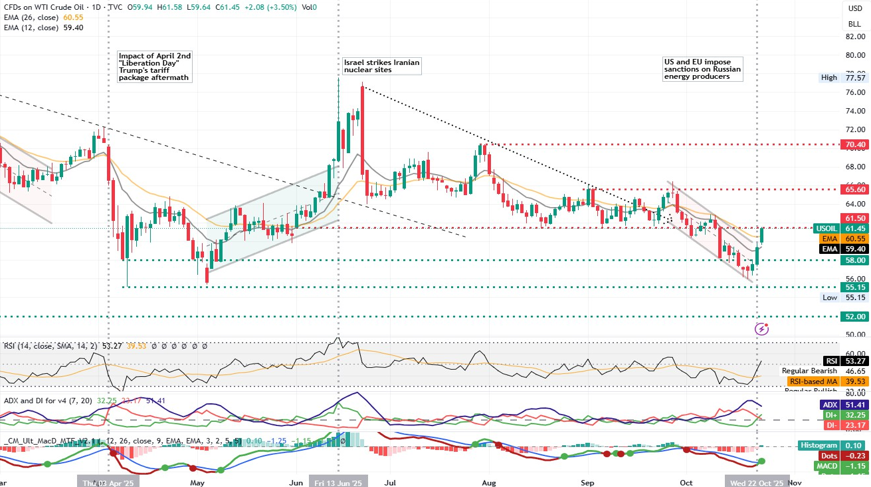The width and height of the screenshot is (871, 487).
Task: Open the BLL unit selector
Action: (854, 24)
